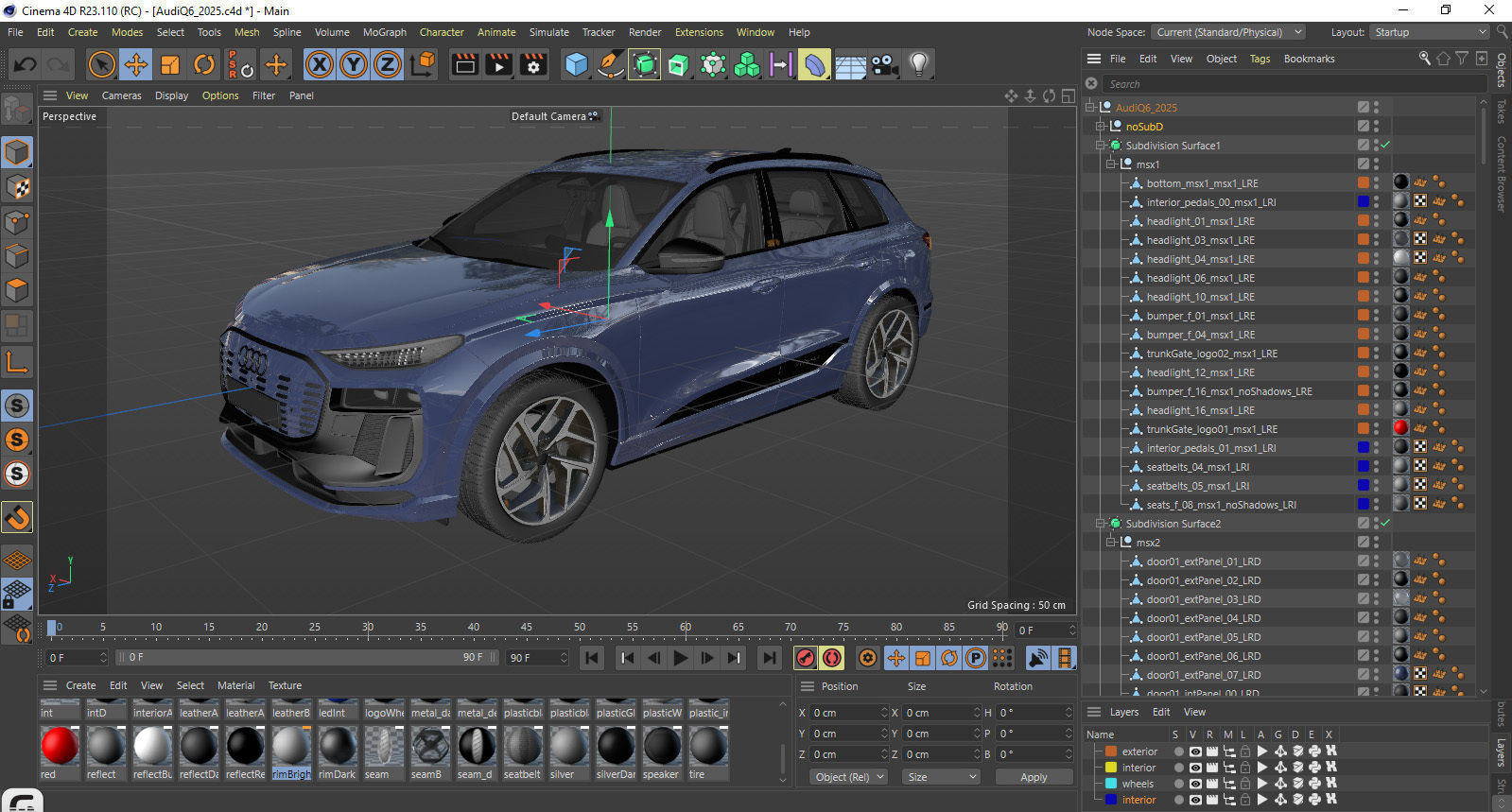Select headlight_01_msx1_LRE object row
This screenshot has width=1512, height=812.
click(x=1201, y=221)
